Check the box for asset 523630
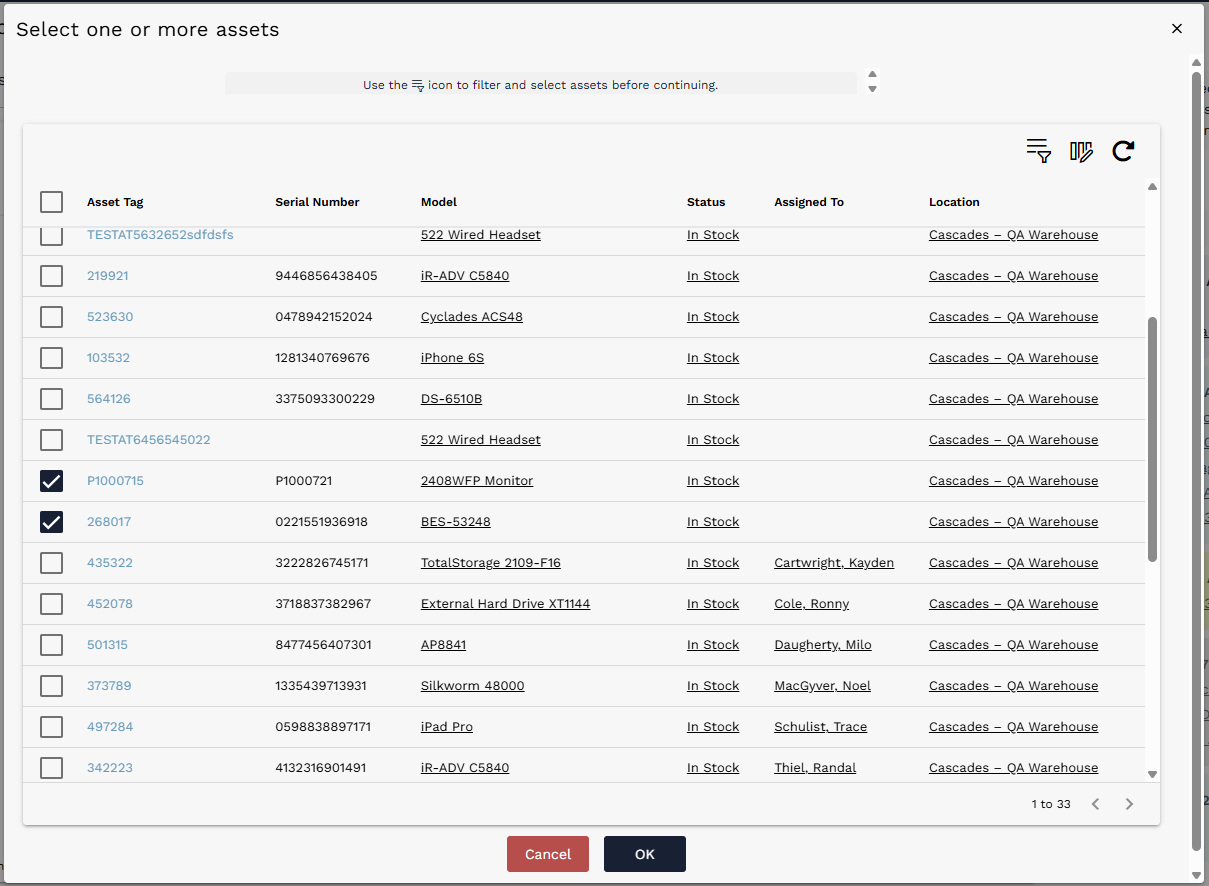 pos(51,317)
